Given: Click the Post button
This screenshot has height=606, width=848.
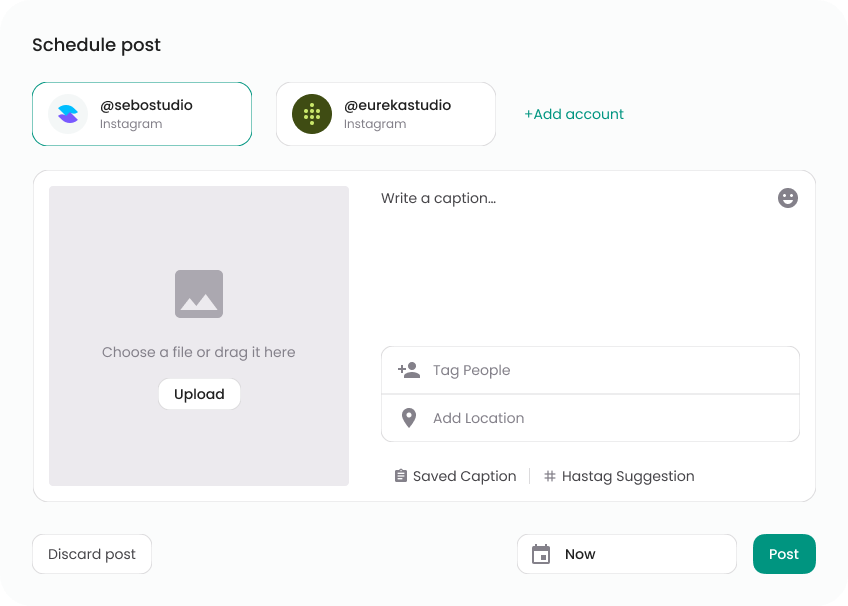Looking at the screenshot, I should click(x=784, y=554).
